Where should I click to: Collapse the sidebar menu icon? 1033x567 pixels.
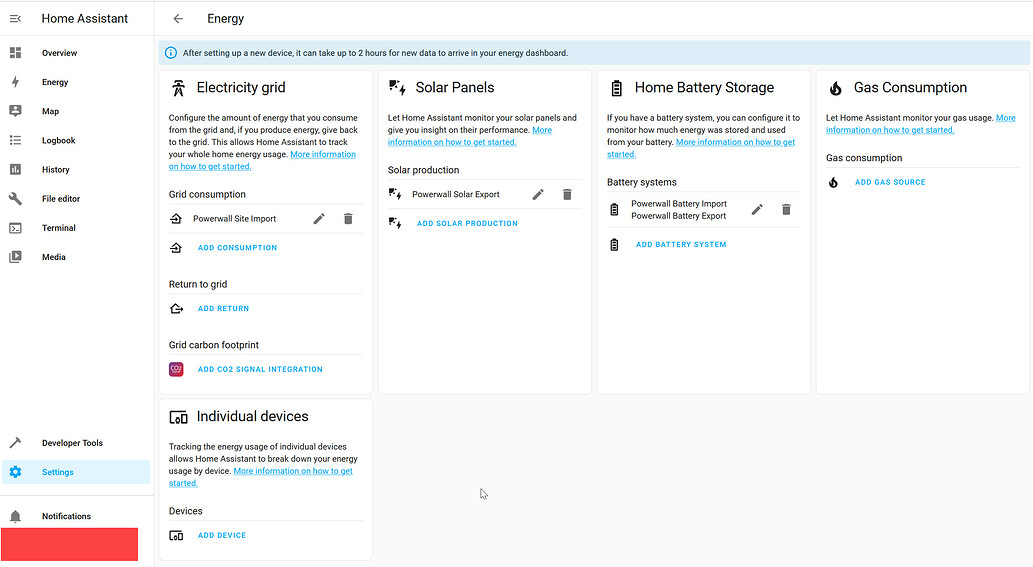click(x=15, y=18)
